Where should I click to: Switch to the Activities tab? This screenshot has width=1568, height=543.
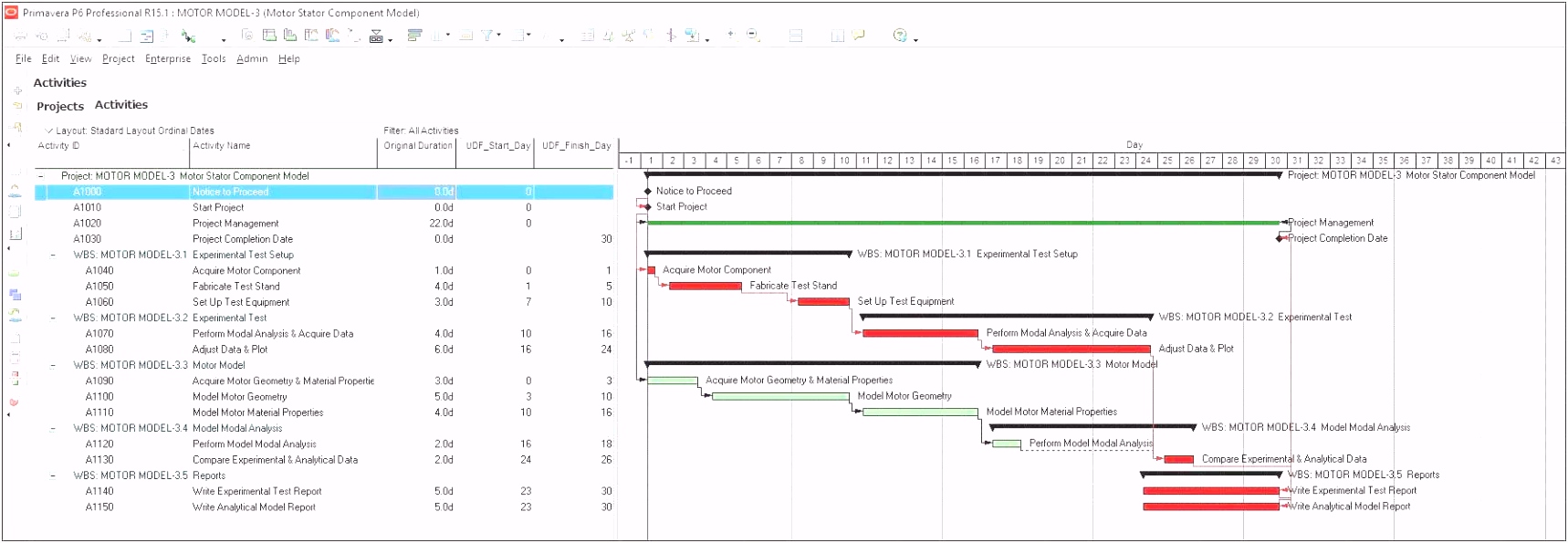click(121, 105)
